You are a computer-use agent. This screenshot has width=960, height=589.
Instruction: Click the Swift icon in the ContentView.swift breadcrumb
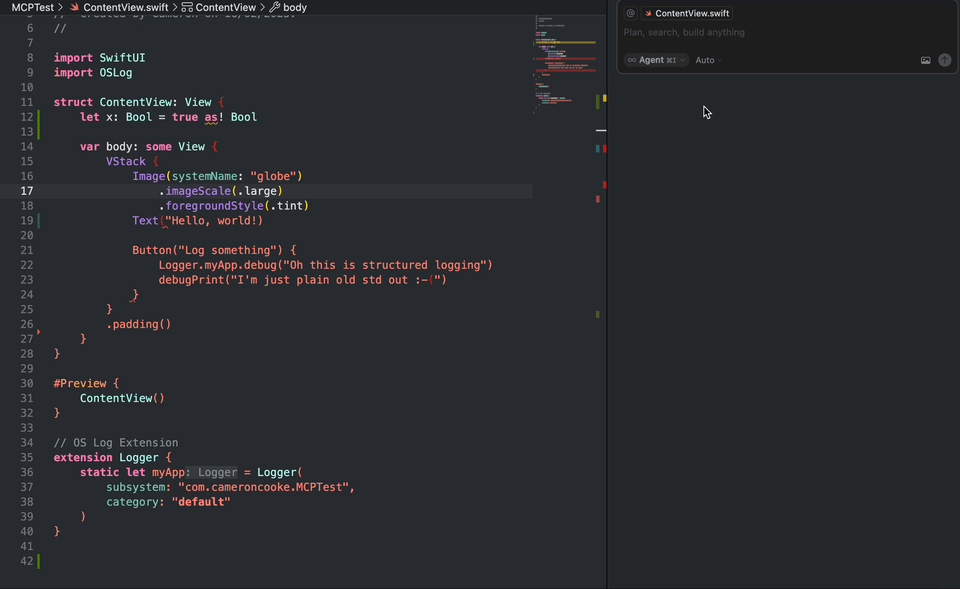click(74, 7)
